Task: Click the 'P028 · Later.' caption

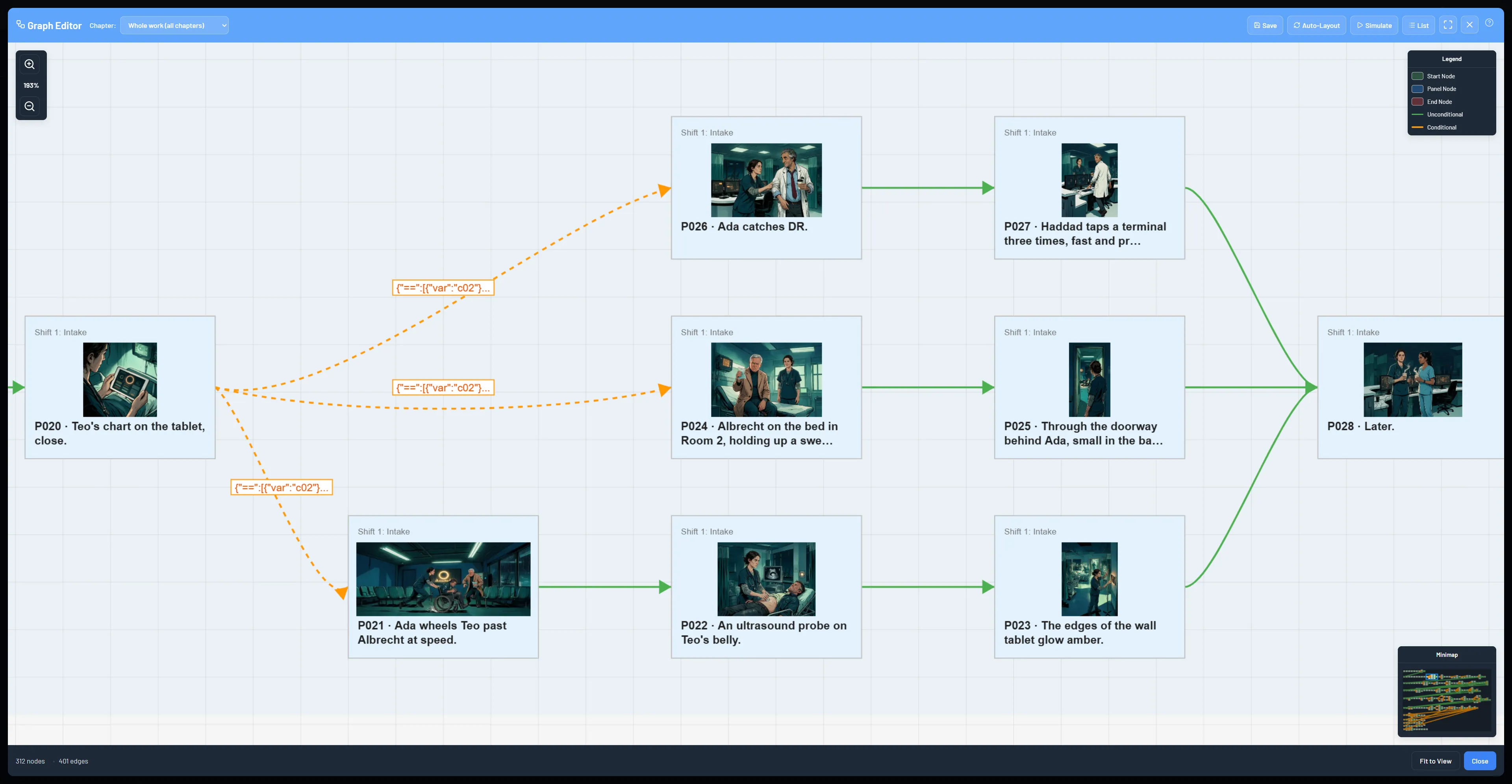Action: (x=1360, y=426)
